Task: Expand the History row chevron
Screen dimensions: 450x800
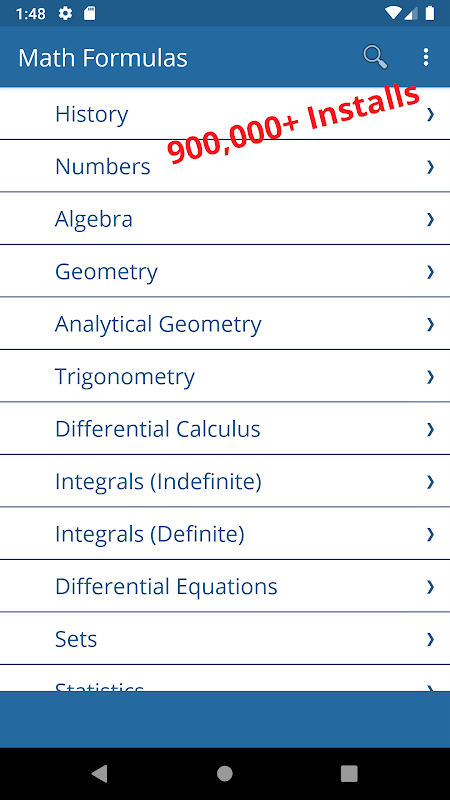Action: (x=430, y=114)
